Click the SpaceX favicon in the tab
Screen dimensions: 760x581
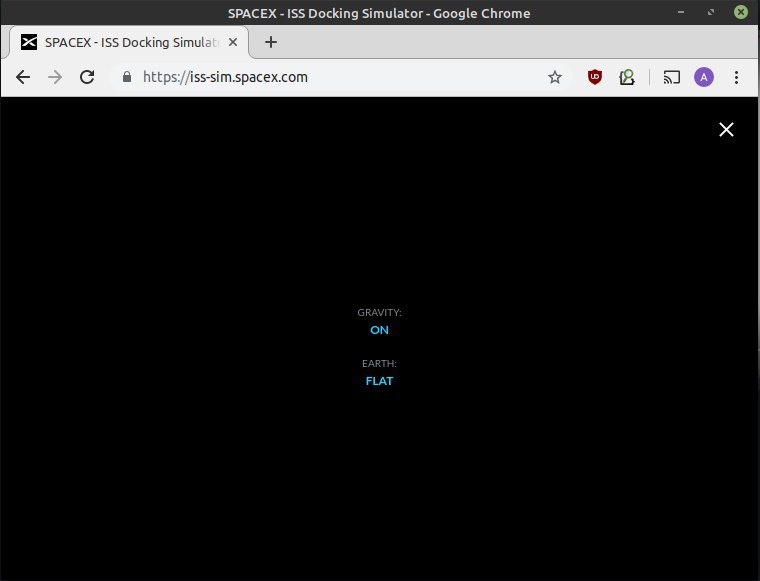point(29,42)
